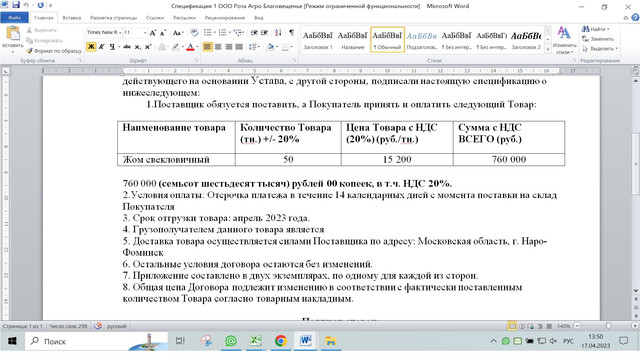This screenshot has height=360, width=640.
Task: Apply the bulleted list icon
Action: [x=208, y=32]
